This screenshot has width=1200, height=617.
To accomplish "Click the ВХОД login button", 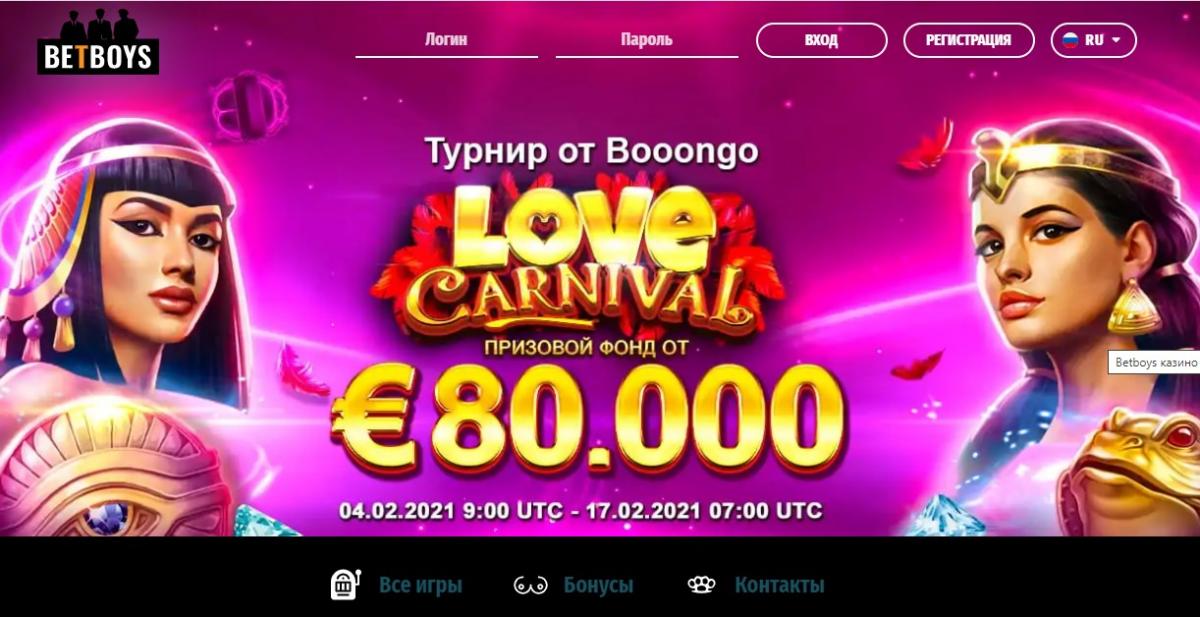I will tap(821, 40).
